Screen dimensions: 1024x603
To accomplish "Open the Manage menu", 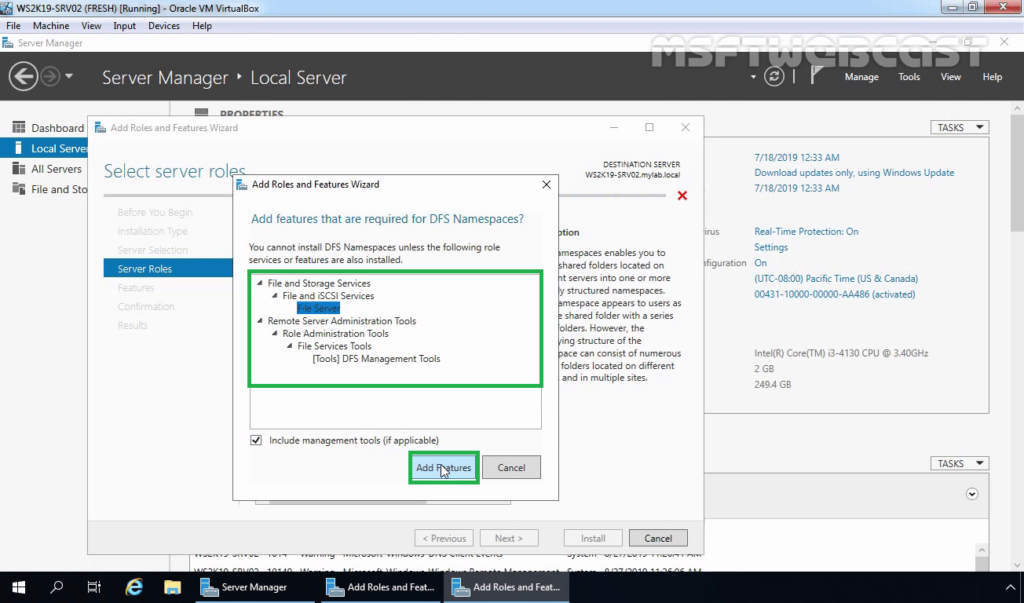I will pyautogui.click(x=861, y=77).
